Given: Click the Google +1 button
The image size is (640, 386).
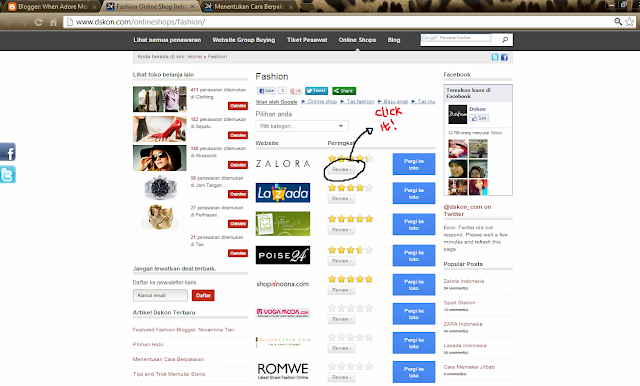Looking at the screenshot, I should pos(296,91).
